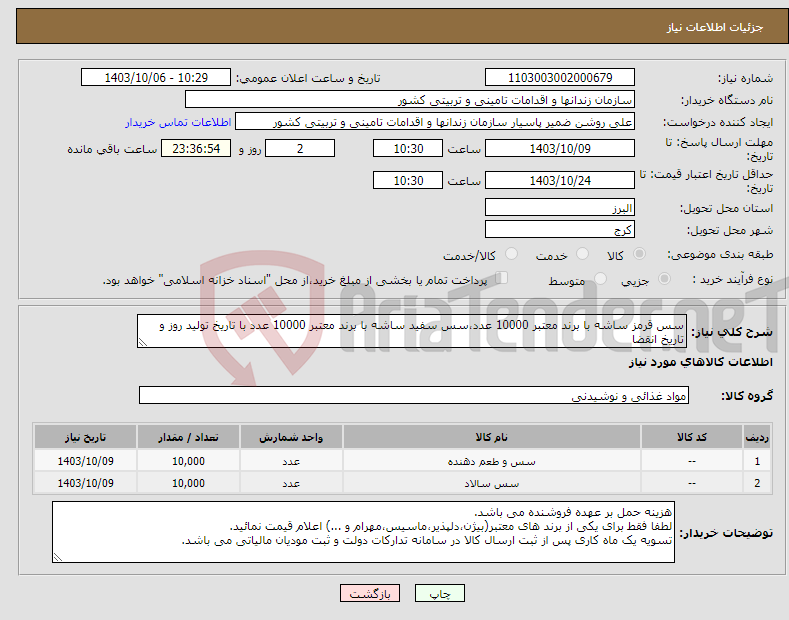Click the شرح کلی نیاز description textbox
The image size is (789, 620).
pos(412,331)
